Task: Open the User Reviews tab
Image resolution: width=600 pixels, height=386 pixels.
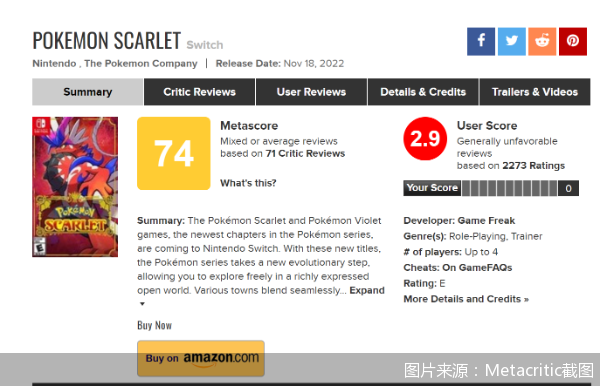Action: pos(311,92)
